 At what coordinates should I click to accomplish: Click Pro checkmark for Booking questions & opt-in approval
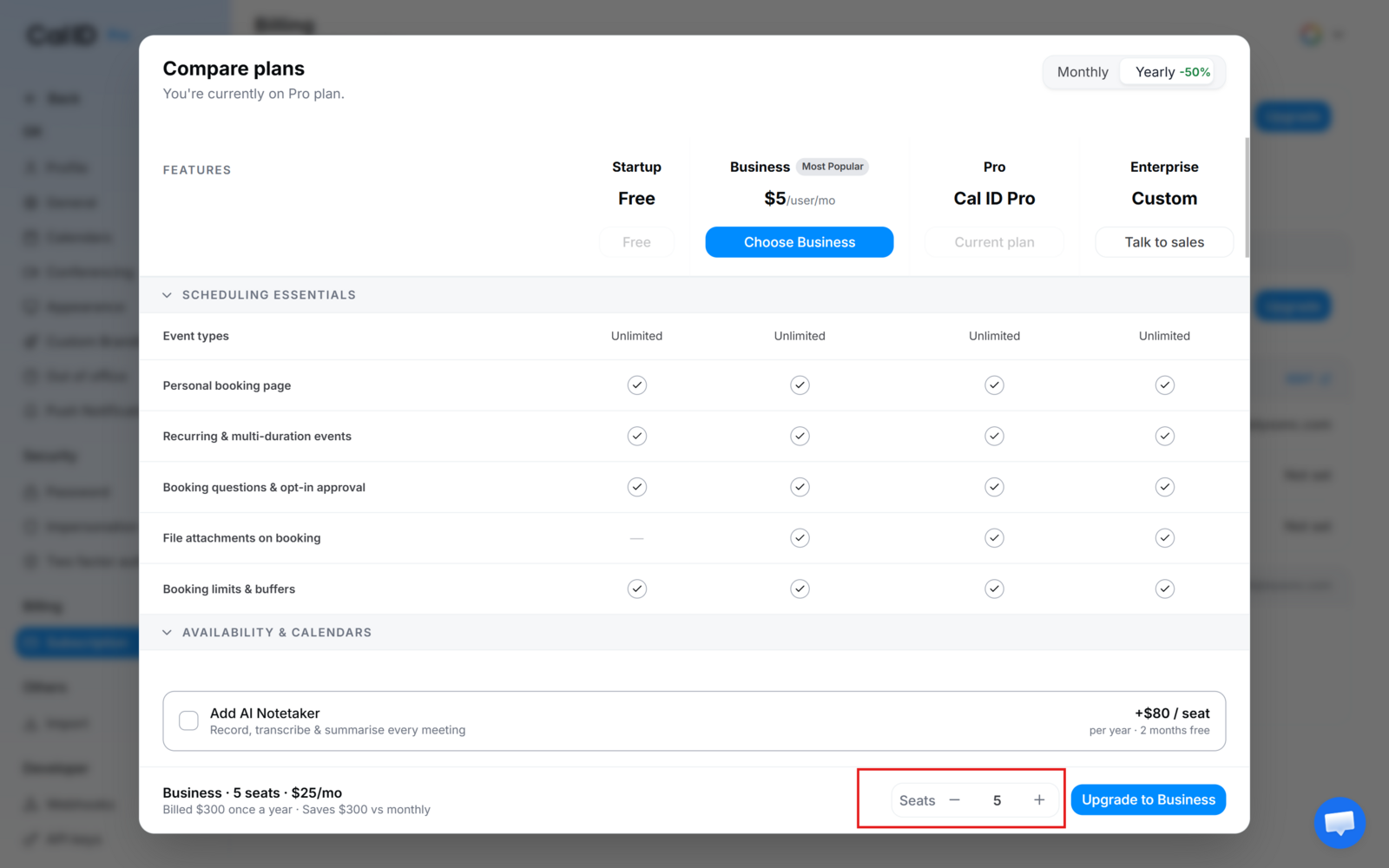[994, 487]
